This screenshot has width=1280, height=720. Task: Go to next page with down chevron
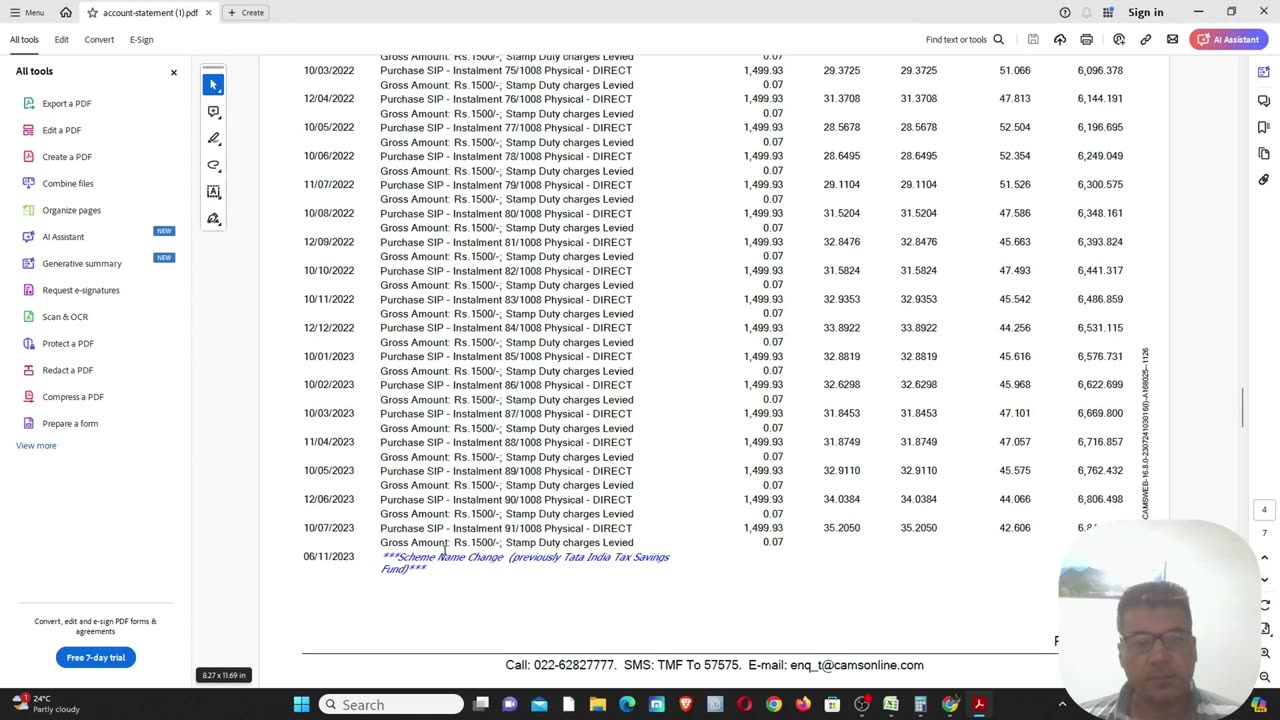1264,580
